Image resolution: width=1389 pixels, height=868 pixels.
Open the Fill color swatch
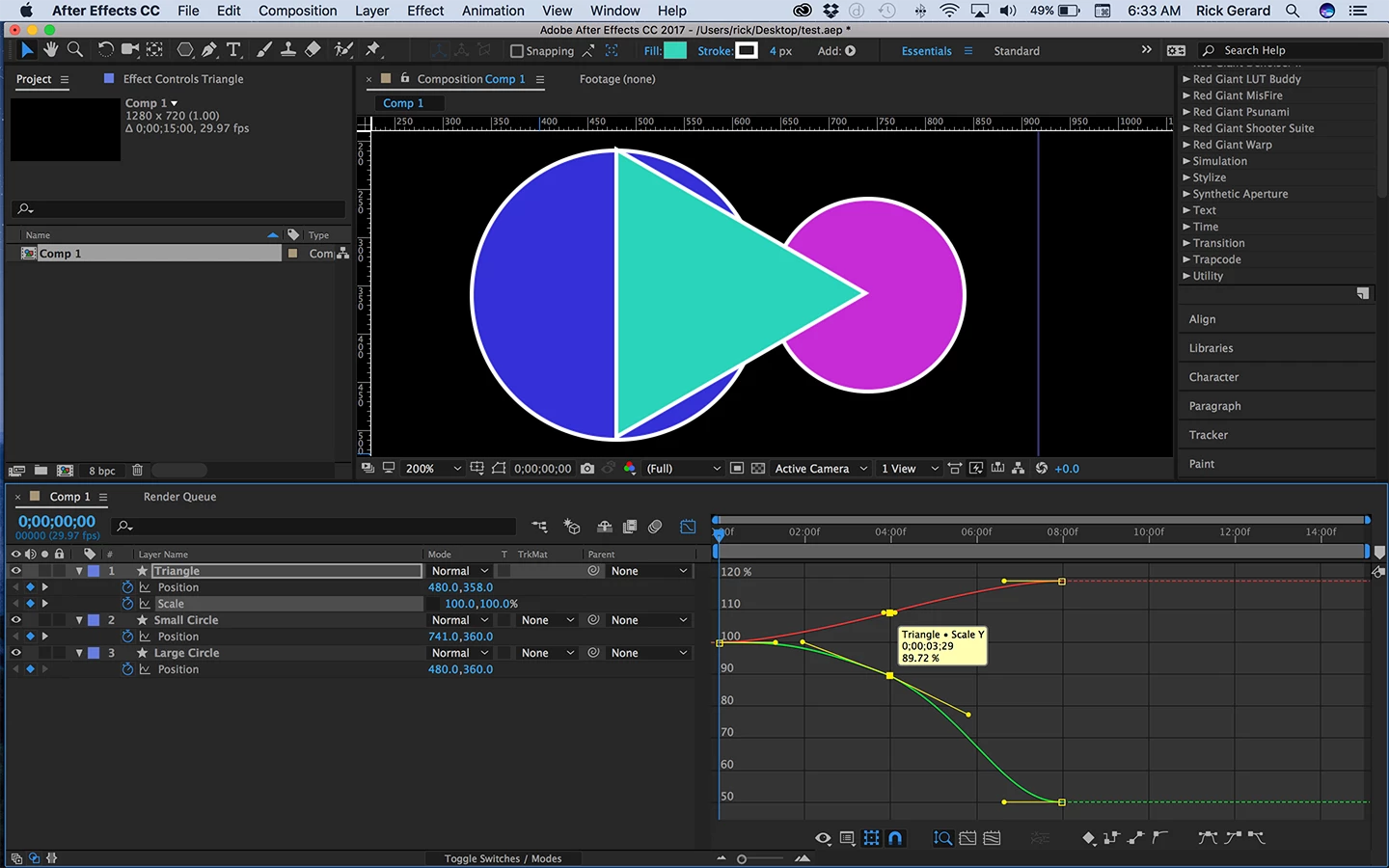coord(676,51)
